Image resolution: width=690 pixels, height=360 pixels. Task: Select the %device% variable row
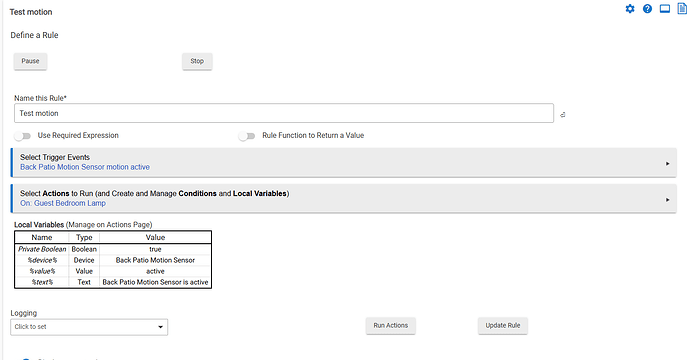113,260
